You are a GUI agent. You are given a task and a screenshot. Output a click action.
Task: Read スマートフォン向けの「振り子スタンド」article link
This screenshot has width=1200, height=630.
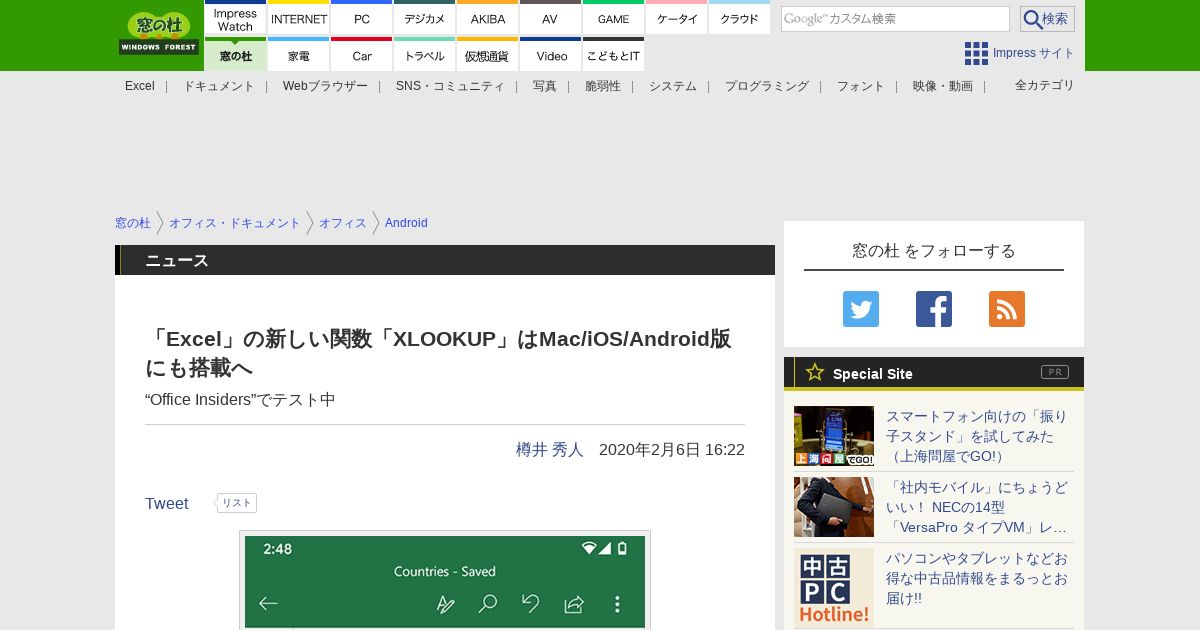click(977, 436)
